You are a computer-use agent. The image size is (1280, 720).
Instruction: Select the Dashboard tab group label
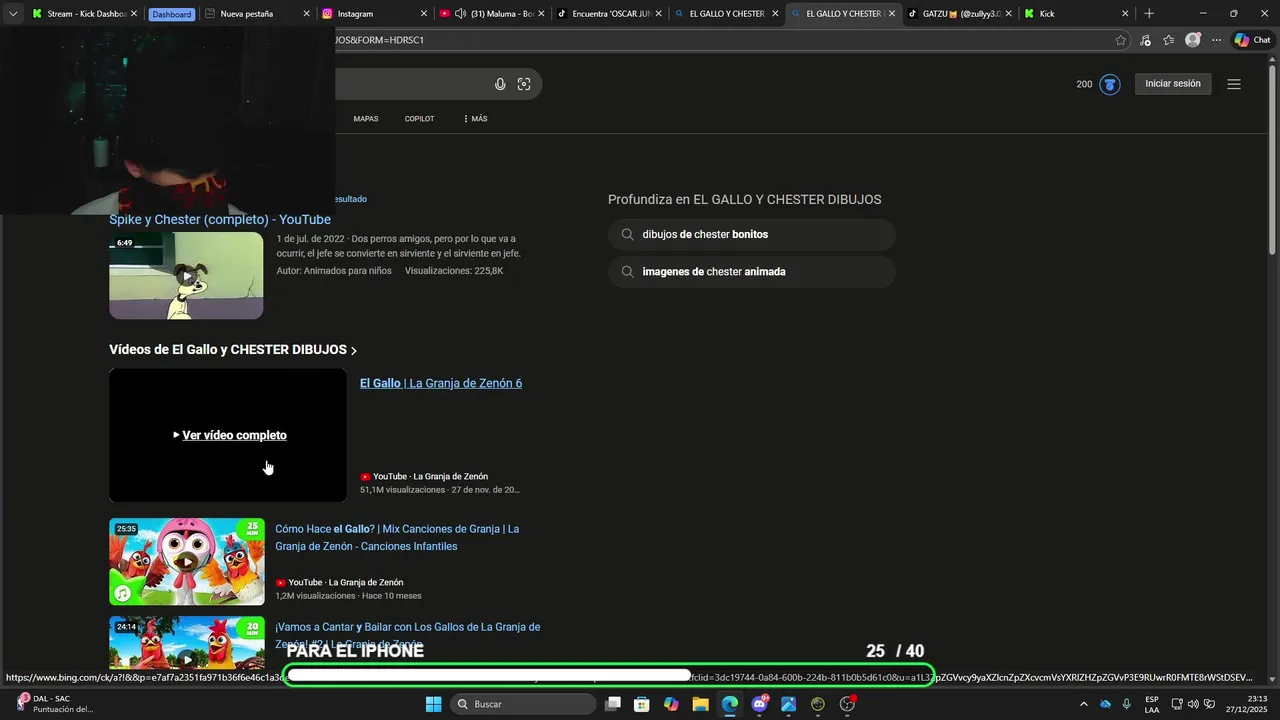coord(172,14)
